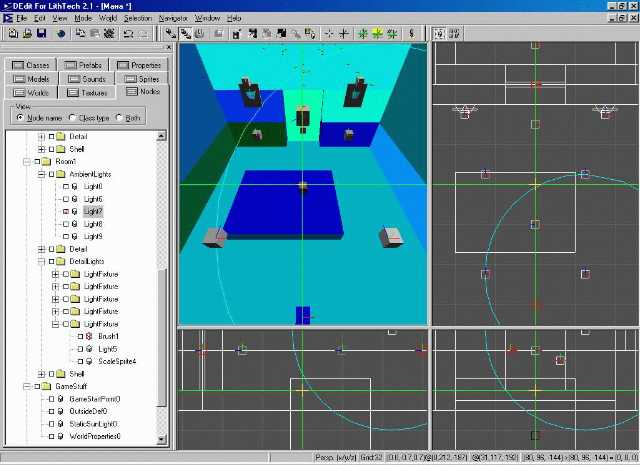Select the Class type radio button
640x465 pixels.
pyautogui.click(x=72, y=118)
